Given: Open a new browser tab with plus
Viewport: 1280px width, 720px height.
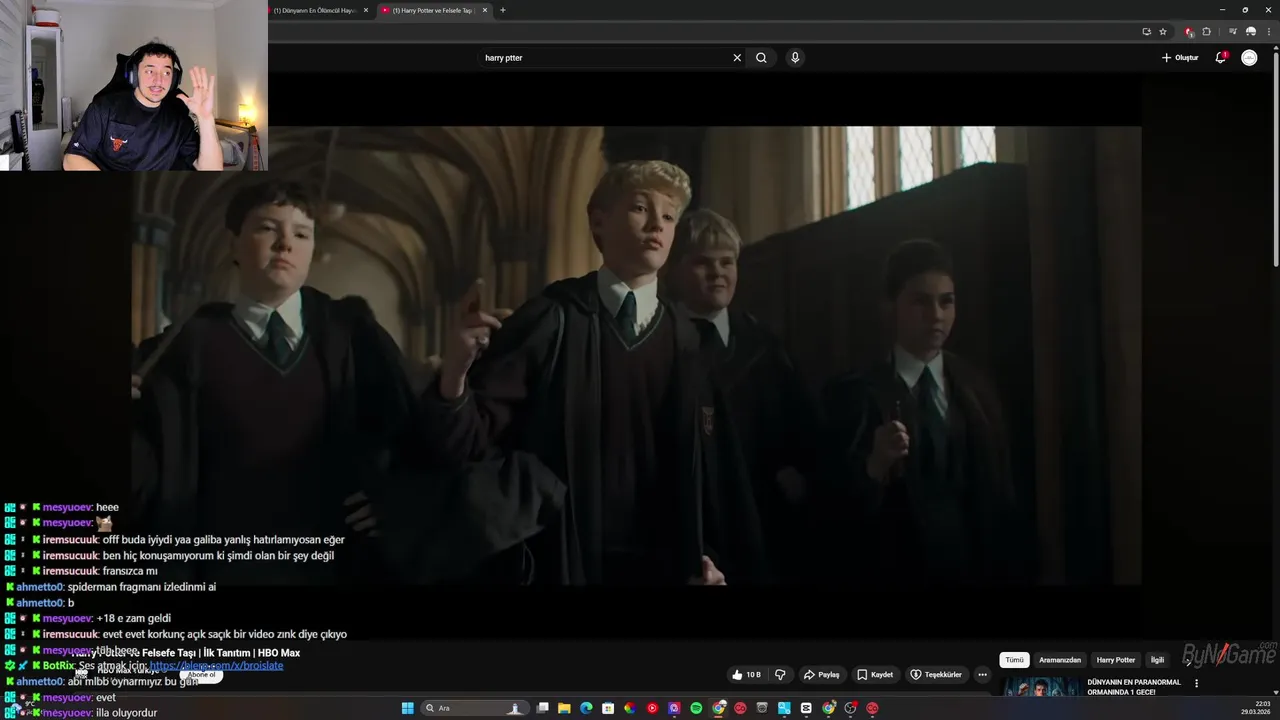Looking at the screenshot, I should 502,10.
